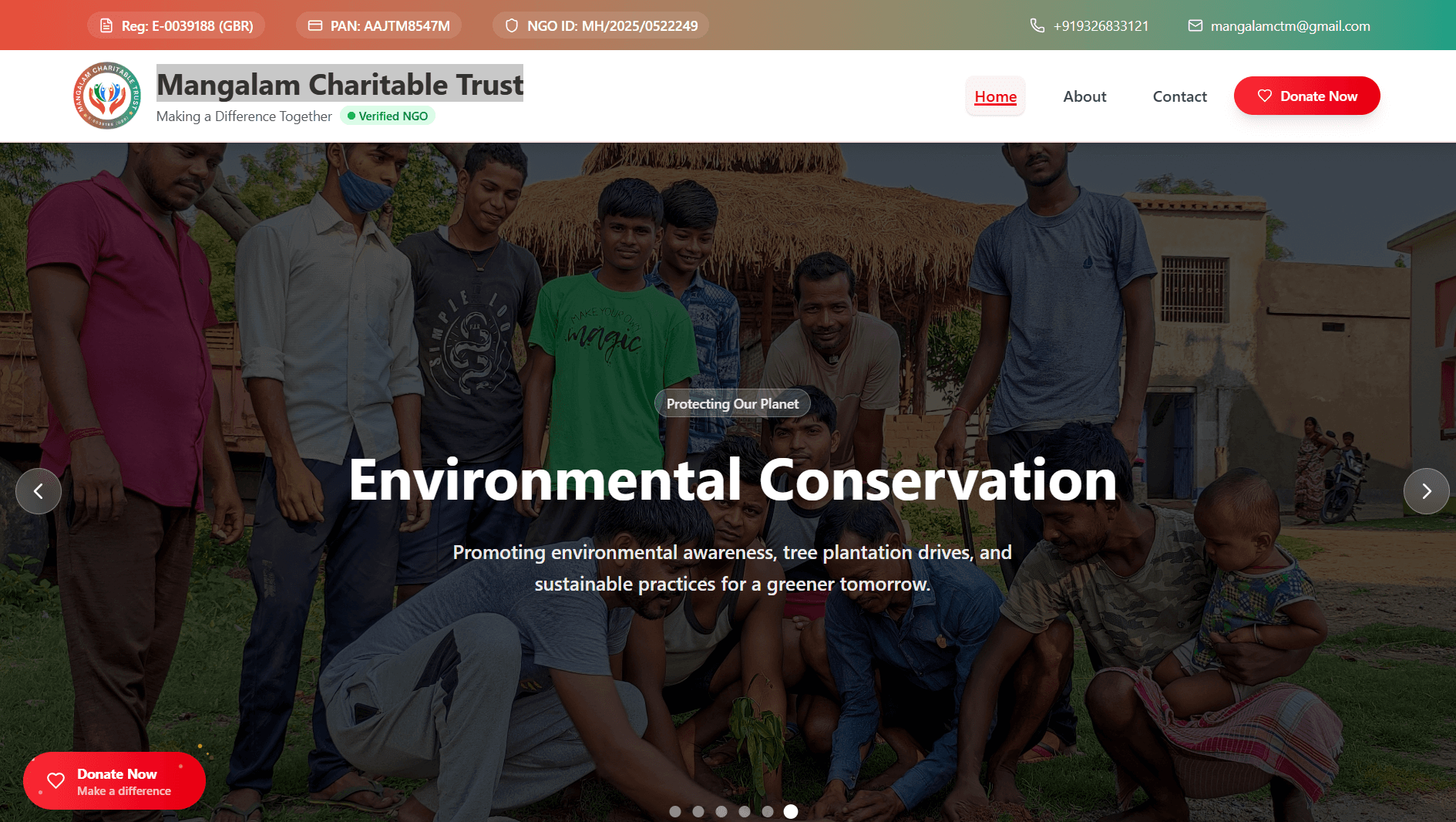Open the Contact navigation item
Viewport: 1456px width, 822px height.
1179,96
